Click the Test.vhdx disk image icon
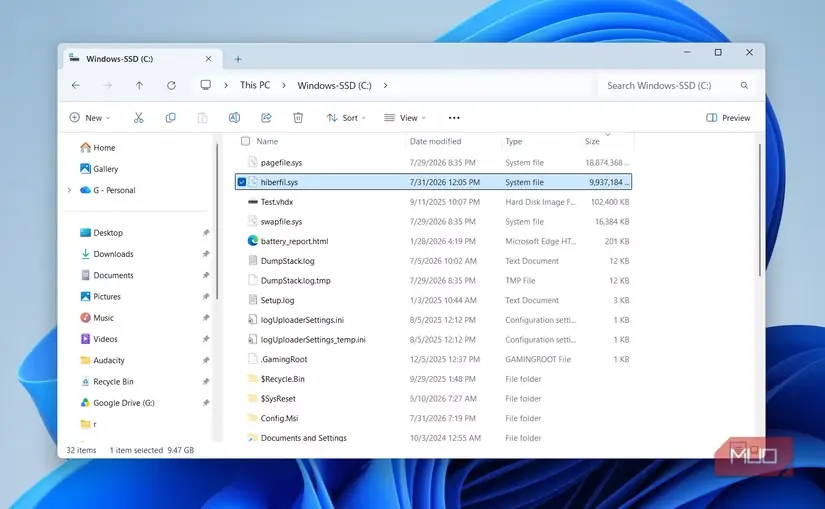 [x=253, y=202]
